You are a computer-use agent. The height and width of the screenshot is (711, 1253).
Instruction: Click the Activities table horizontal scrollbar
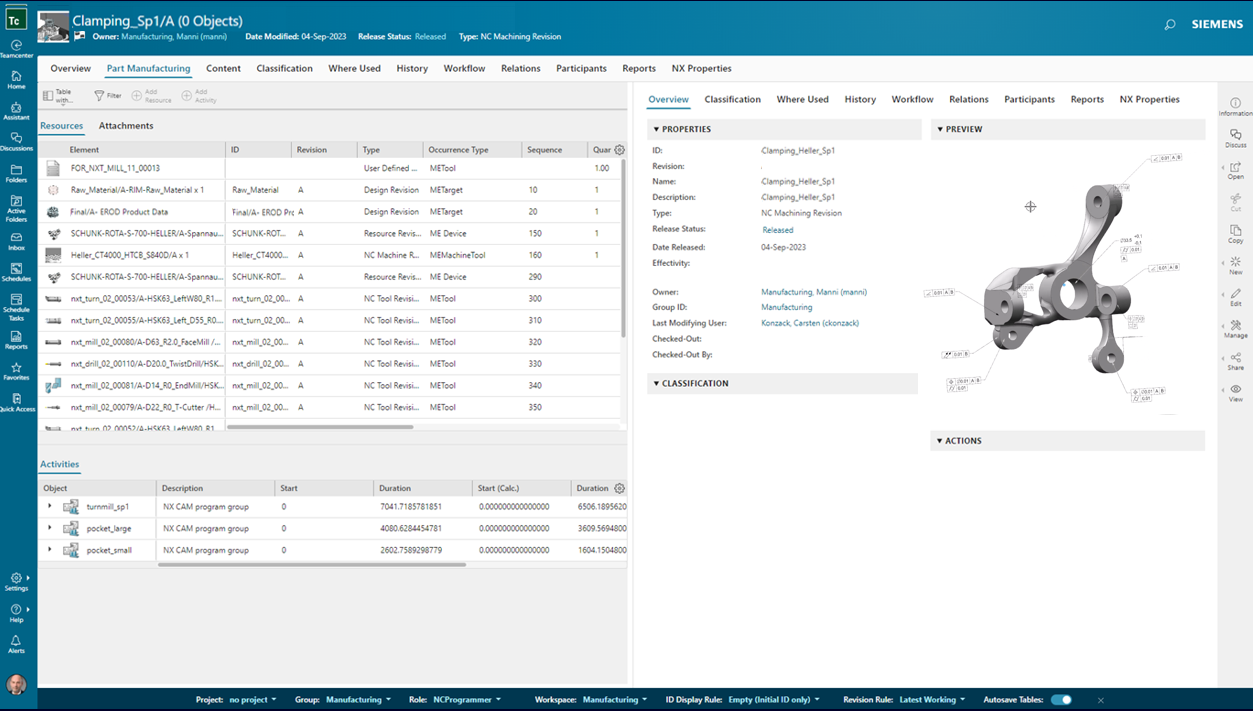(311, 565)
